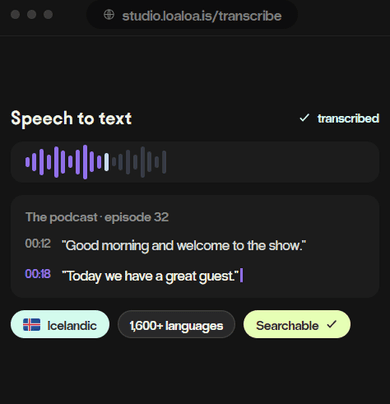Viewport: 390px width, 404px height.
Task: Click the grey unplayed waveform section
Action: point(139,162)
